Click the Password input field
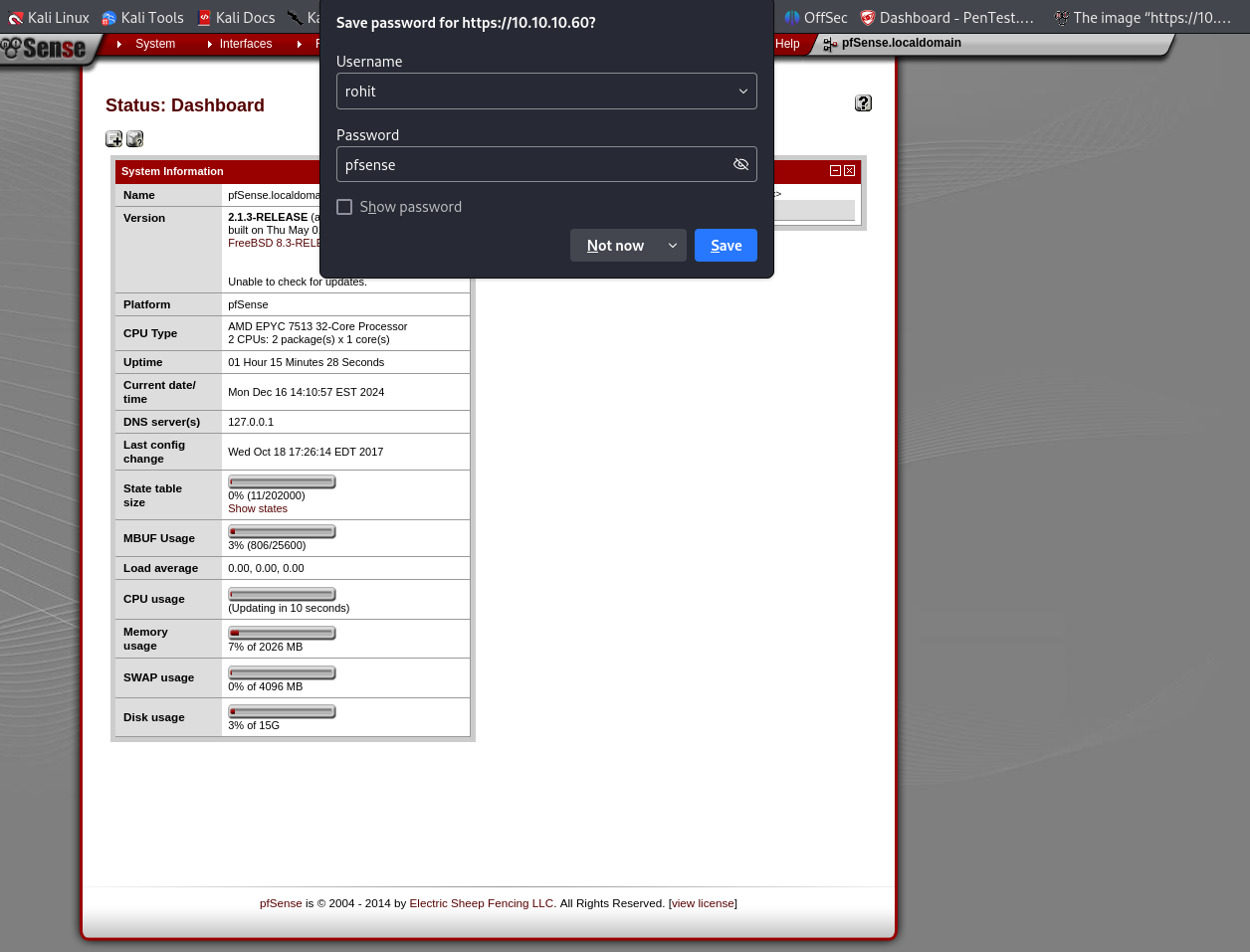The image size is (1250, 952). (546, 164)
